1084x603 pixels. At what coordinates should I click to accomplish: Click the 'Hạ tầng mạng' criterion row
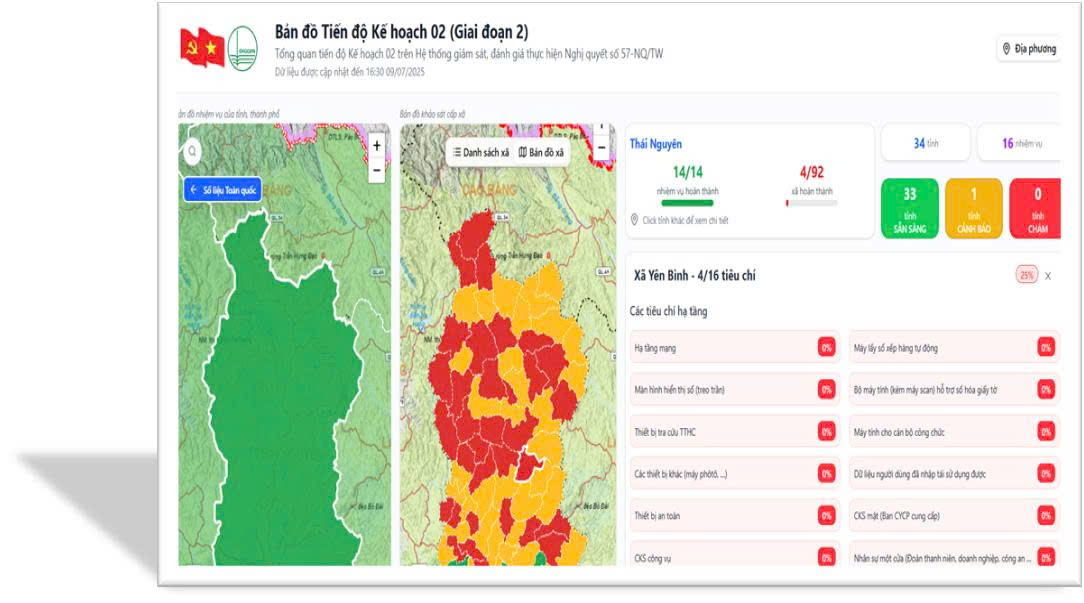(735, 348)
